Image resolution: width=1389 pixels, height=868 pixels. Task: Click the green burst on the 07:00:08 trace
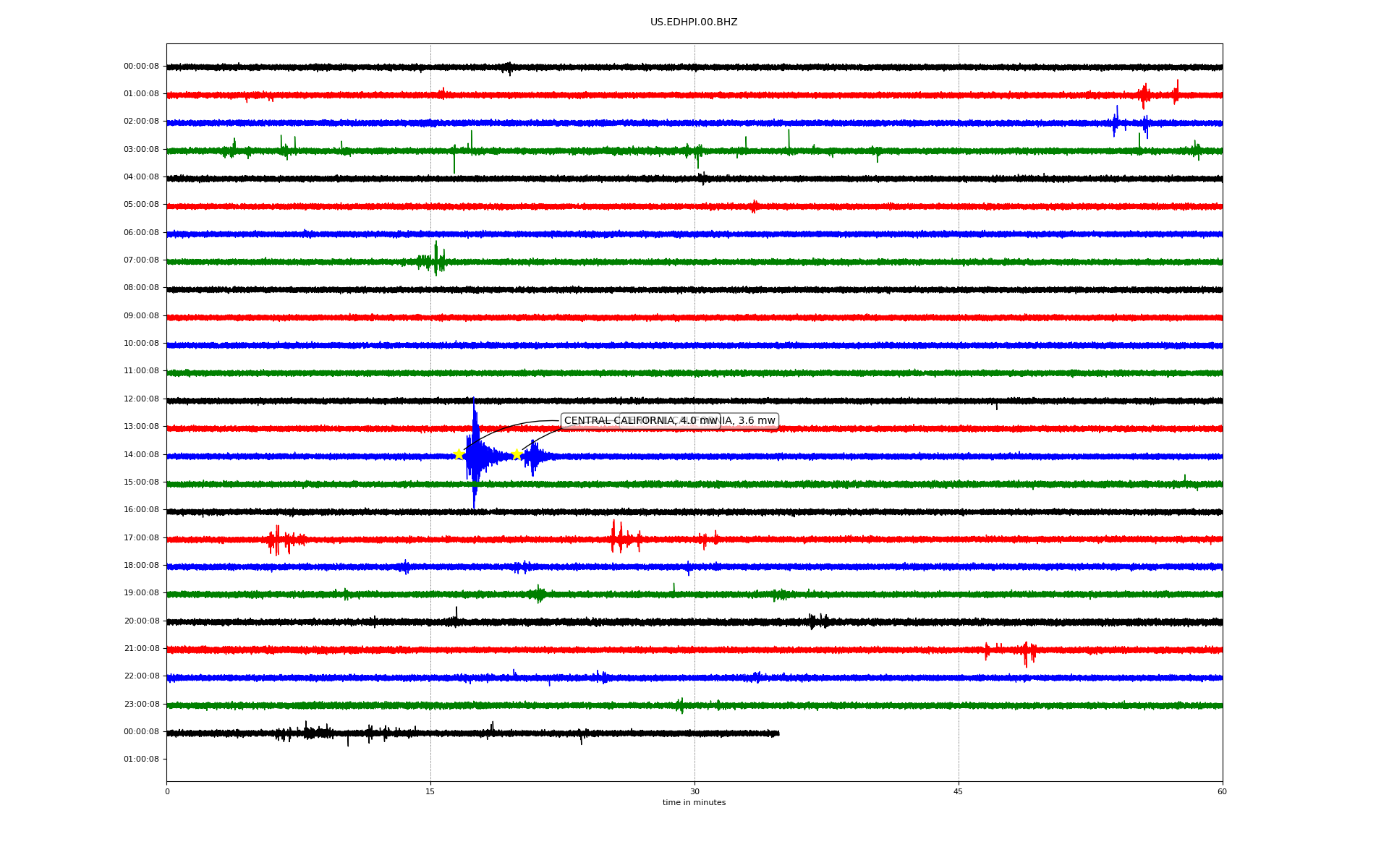[x=436, y=259]
